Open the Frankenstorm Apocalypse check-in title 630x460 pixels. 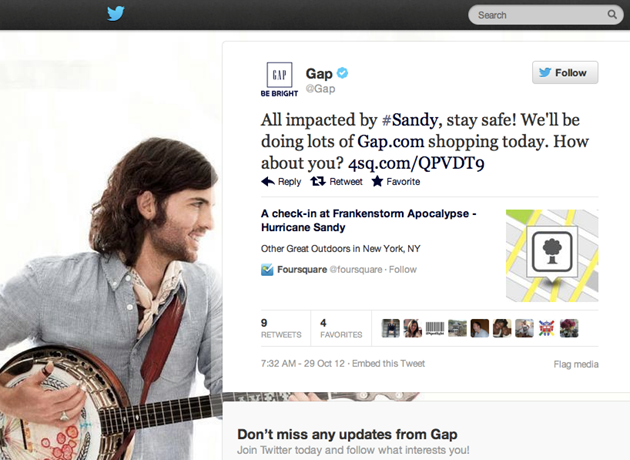point(368,220)
